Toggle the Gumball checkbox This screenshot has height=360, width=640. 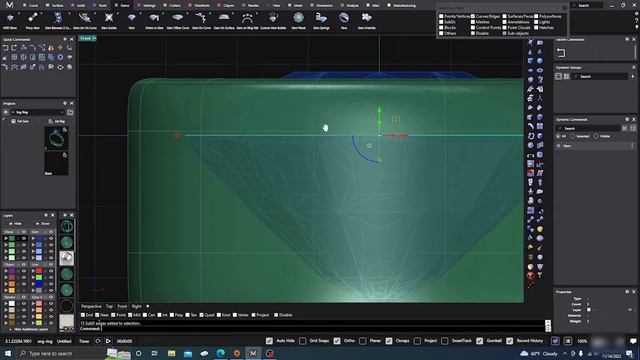479,341
